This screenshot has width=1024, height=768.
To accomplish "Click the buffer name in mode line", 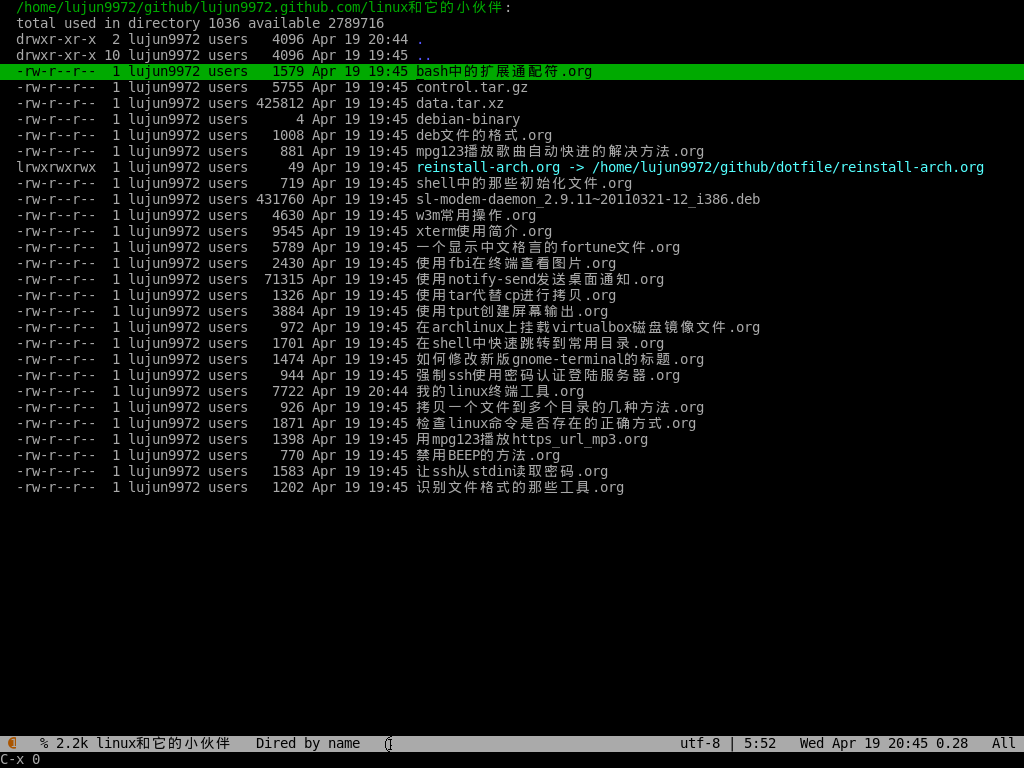I will click(163, 743).
